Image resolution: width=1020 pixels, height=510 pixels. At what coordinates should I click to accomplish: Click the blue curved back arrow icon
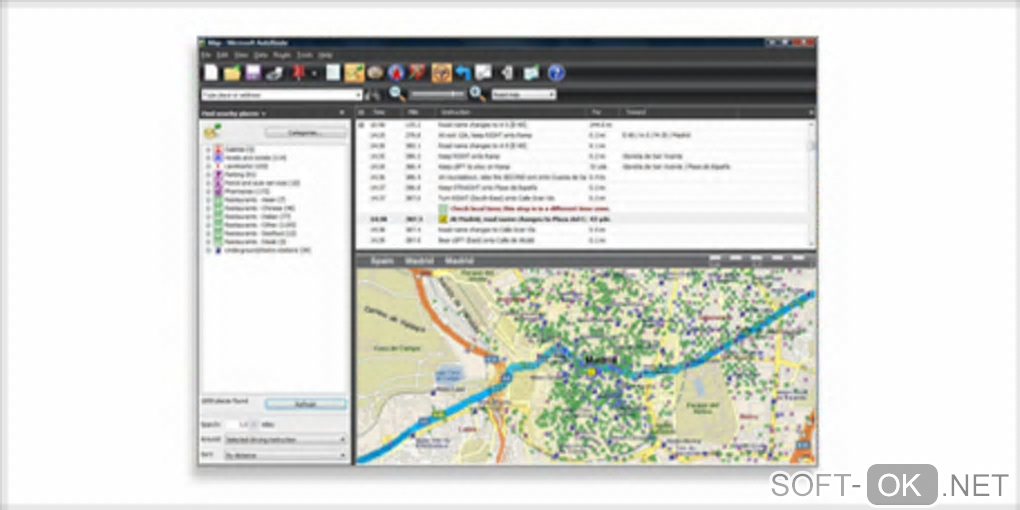463,73
